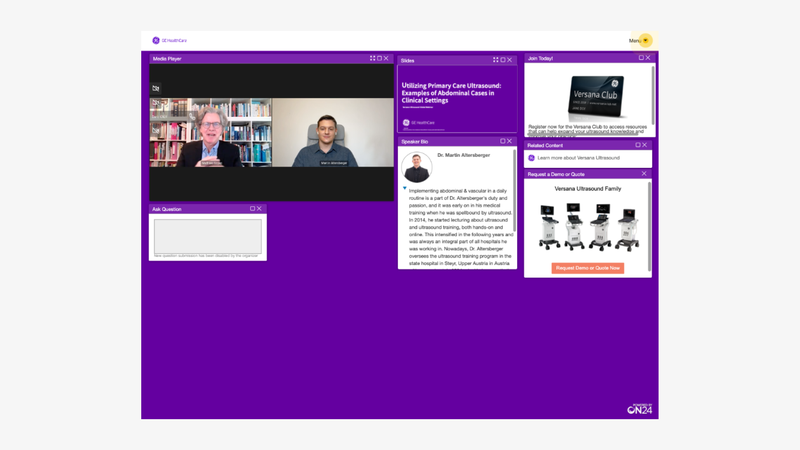Select the Speaker Bio panel title
Viewport: 800px width, 450px height.
point(414,141)
